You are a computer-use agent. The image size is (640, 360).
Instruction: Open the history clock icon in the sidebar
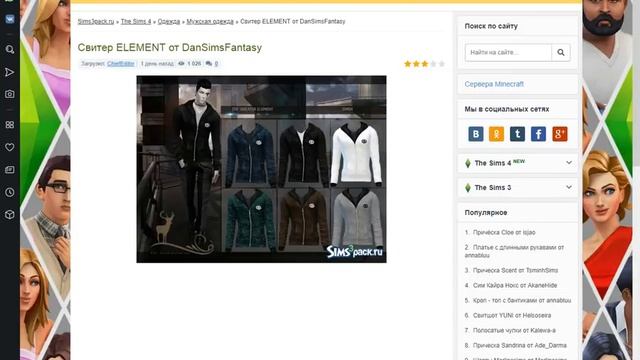(10, 192)
